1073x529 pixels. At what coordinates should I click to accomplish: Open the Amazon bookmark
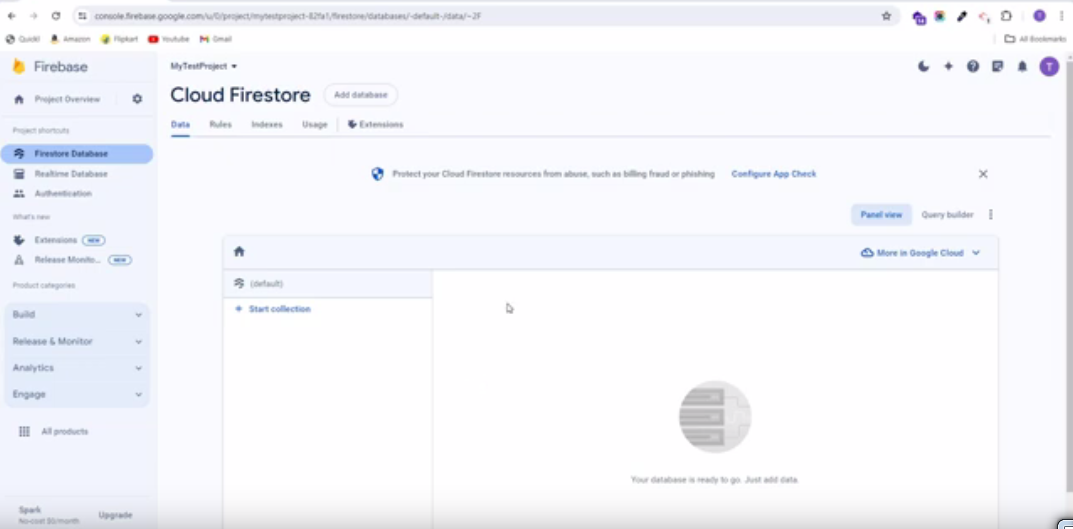(x=70, y=39)
